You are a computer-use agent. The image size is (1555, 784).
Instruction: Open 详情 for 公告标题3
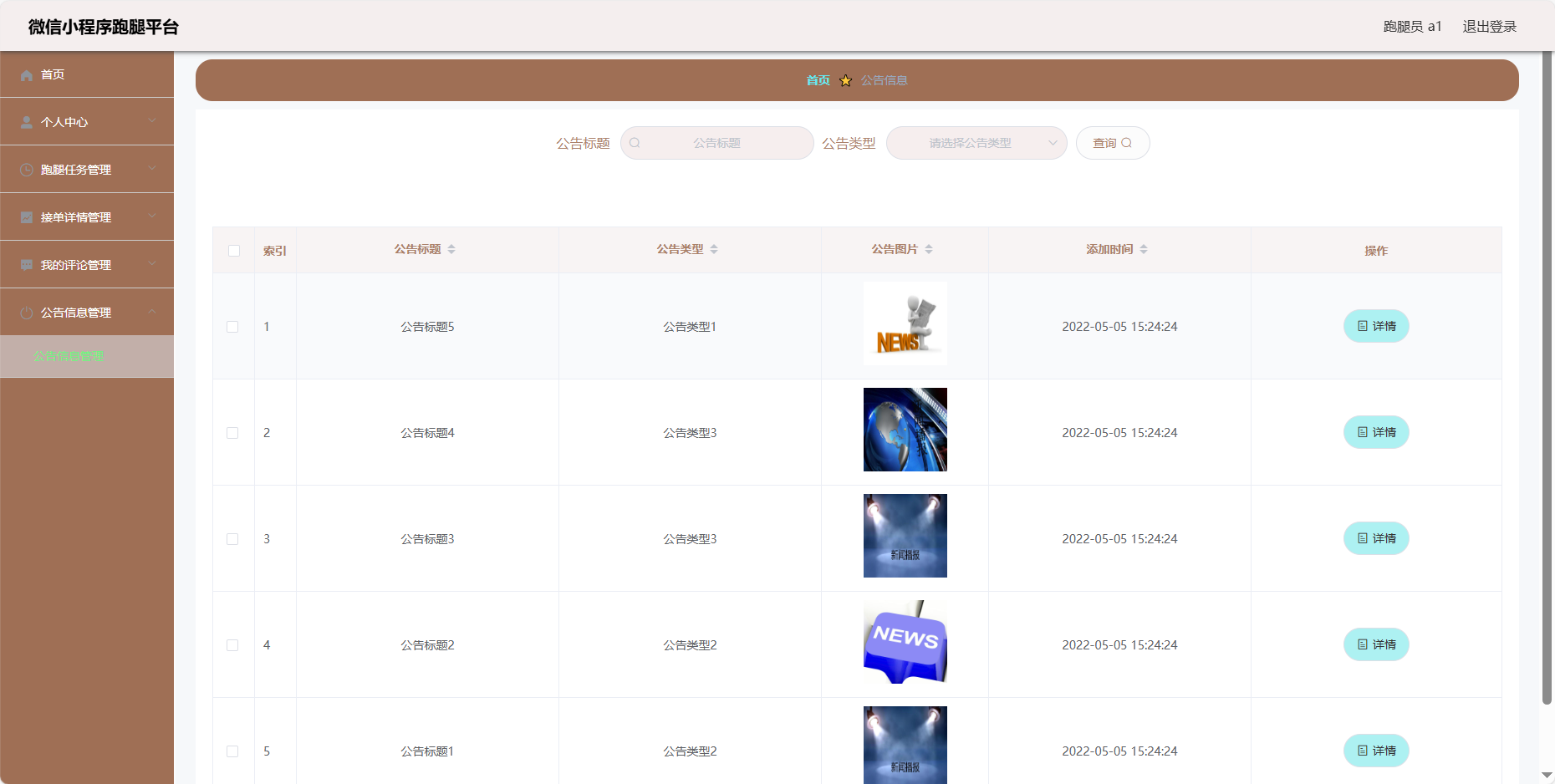1376,538
